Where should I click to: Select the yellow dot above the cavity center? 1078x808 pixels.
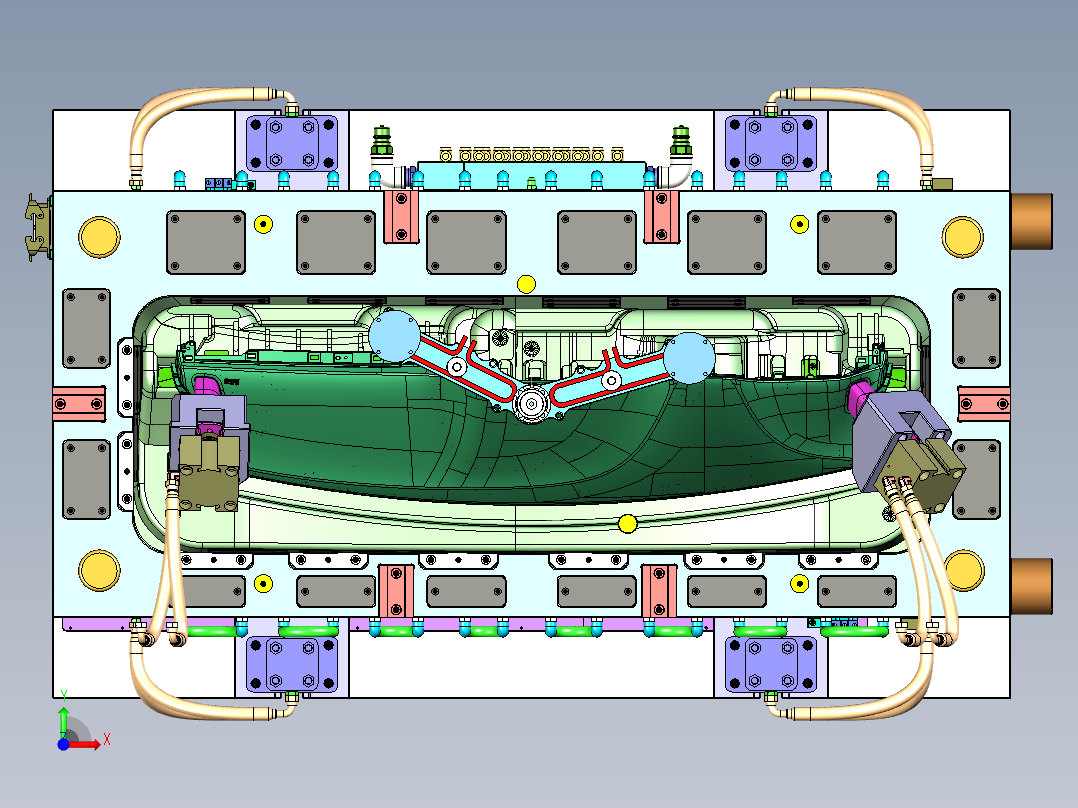526,284
